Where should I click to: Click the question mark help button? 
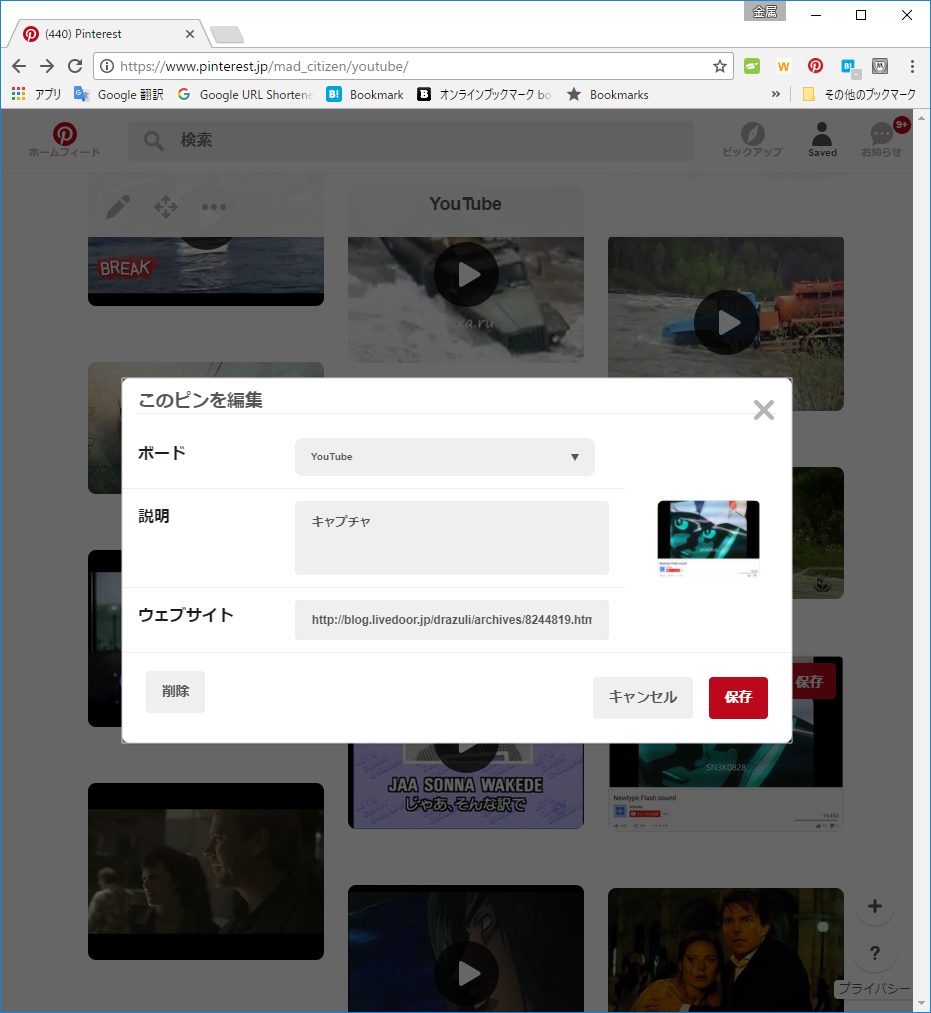coord(875,953)
